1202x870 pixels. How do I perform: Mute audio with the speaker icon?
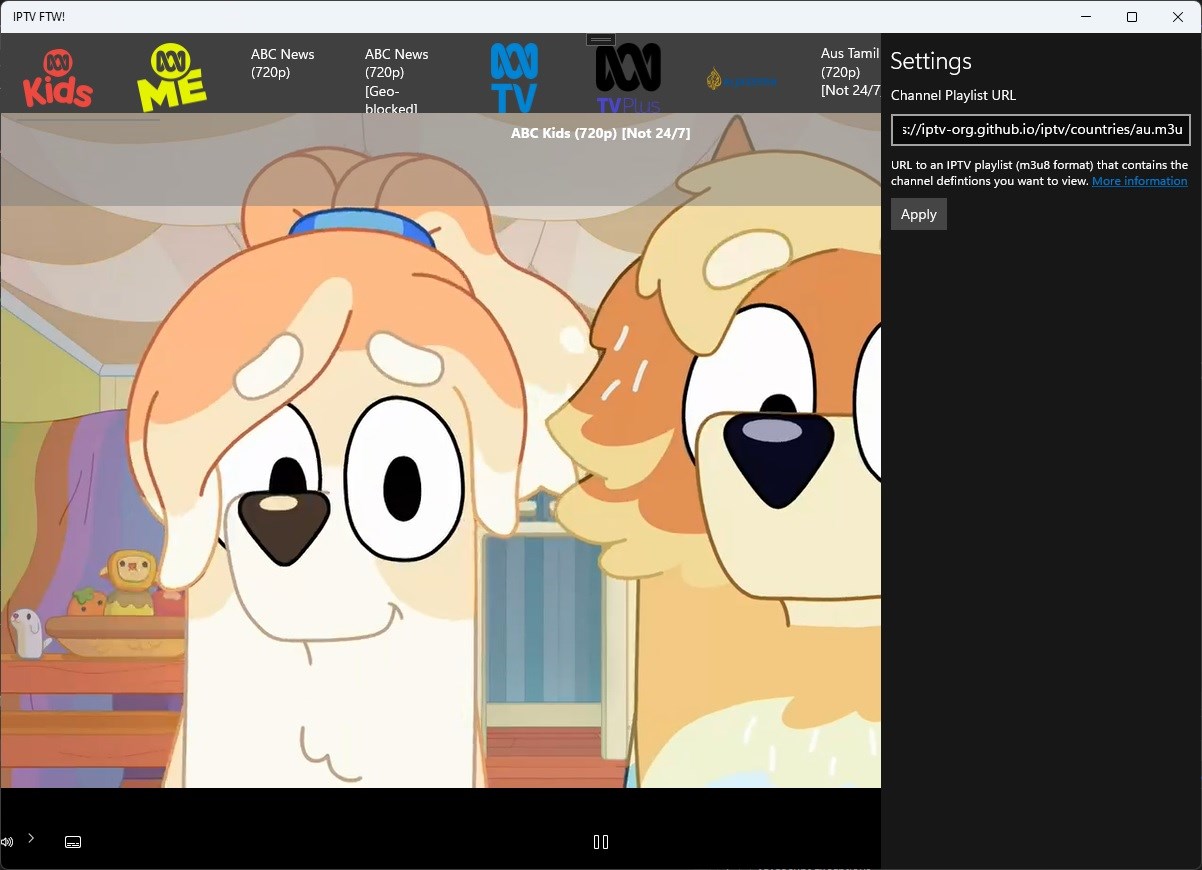click(x=7, y=842)
